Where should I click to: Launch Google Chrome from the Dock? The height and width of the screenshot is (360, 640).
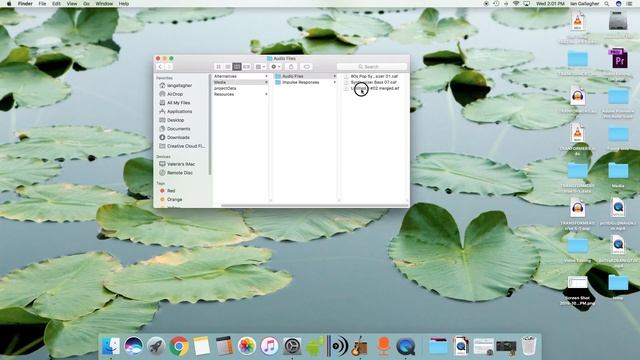pyautogui.click(x=179, y=346)
